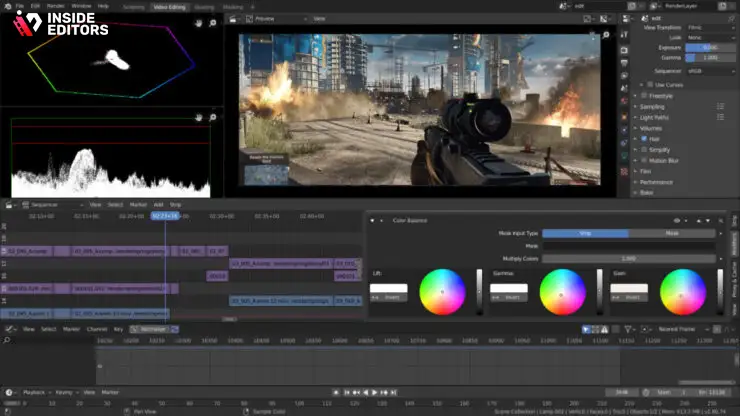This screenshot has width=740, height=416.
Task: Uncheck the Hair checkbox
Action: [644, 139]
